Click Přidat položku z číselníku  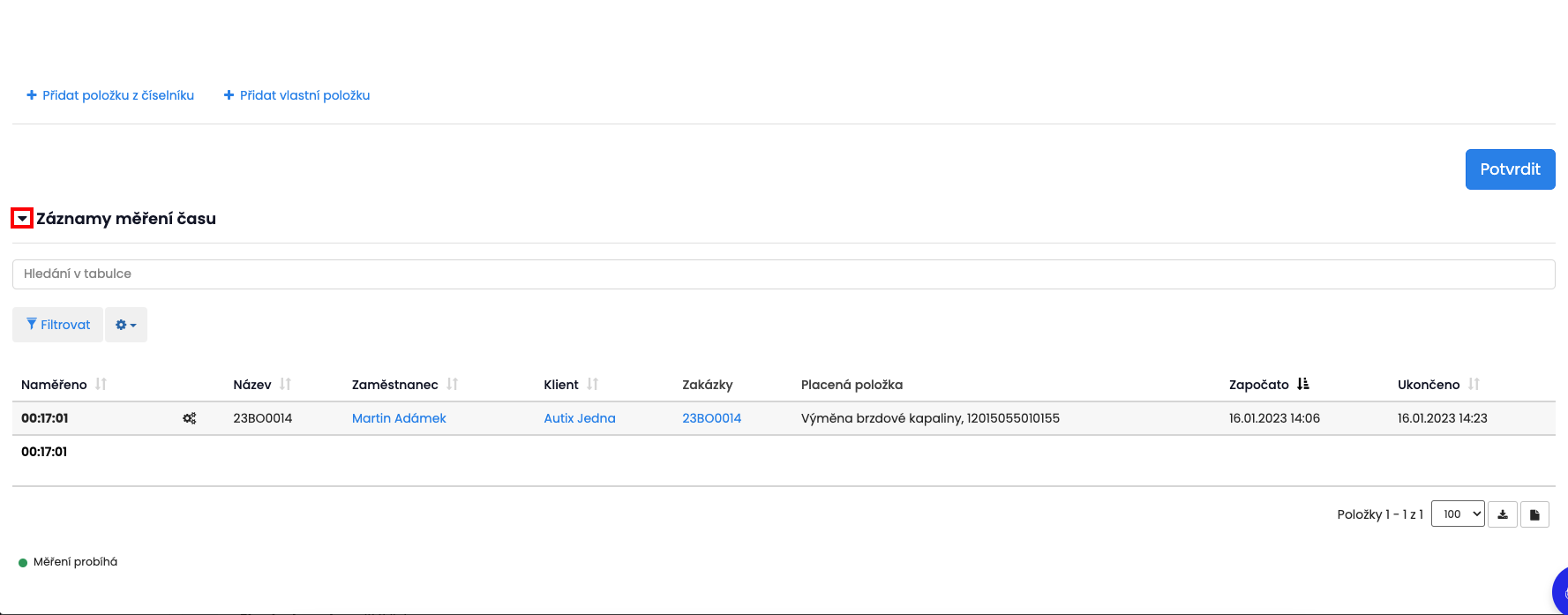110,95
